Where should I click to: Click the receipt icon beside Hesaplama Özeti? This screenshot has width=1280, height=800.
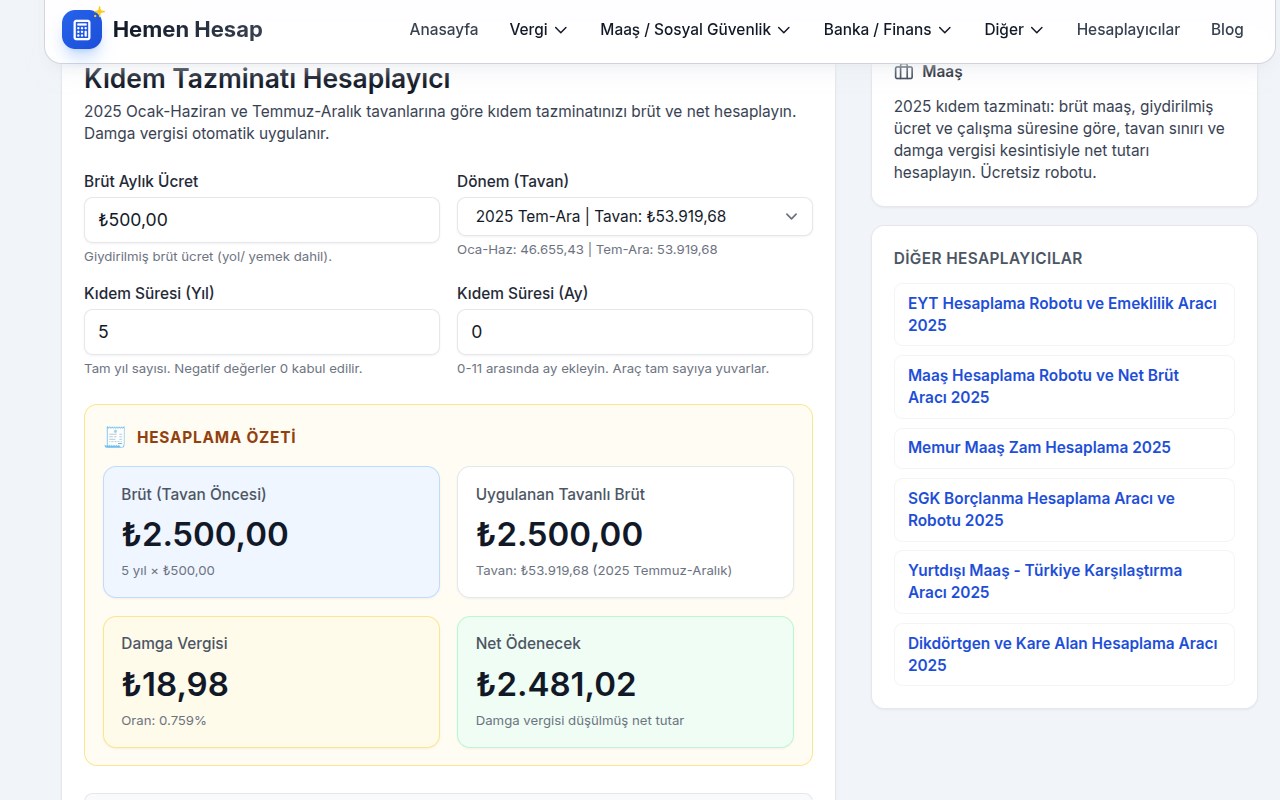(115, 437)
